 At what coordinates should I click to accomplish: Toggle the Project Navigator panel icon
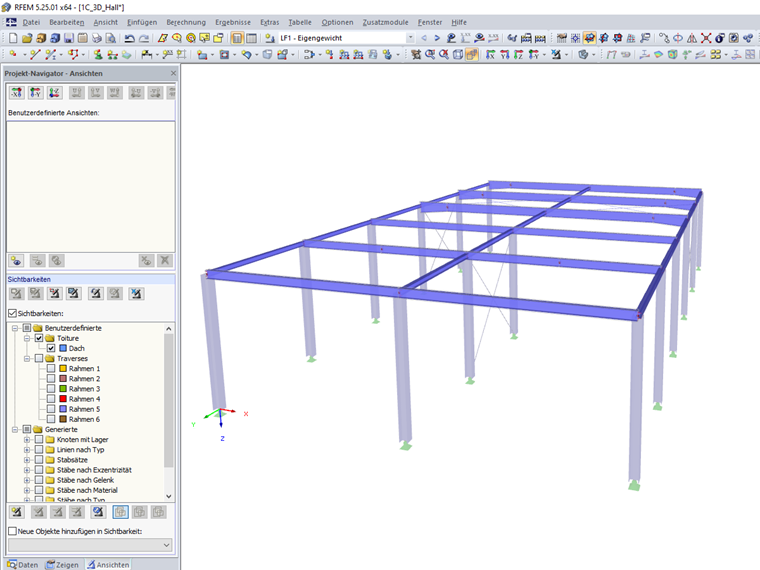coord(237,38)
